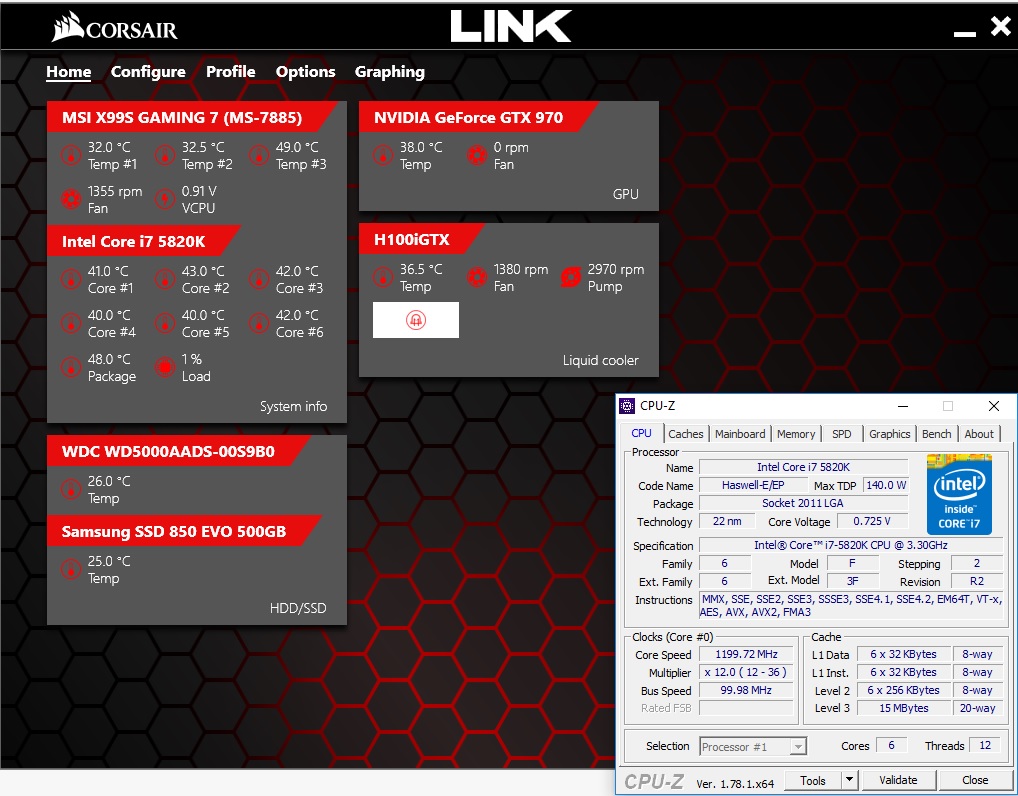Switch to the Caches tab in CPU-Z
The width and height of the screenshot is (1018, 796).
tap(686, 434)
